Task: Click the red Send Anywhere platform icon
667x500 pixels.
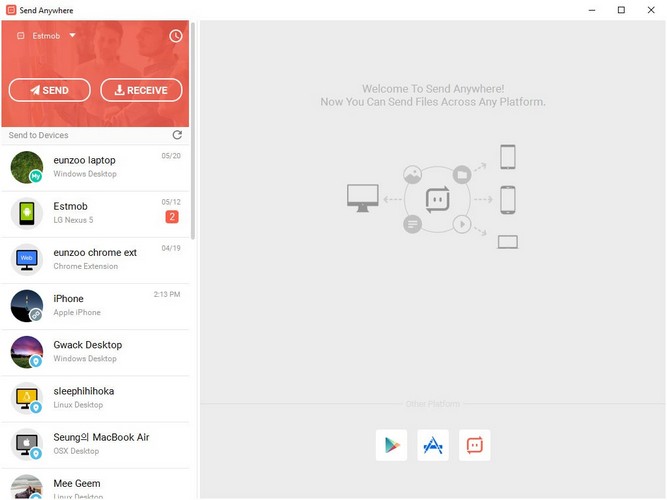Action: click(x=474, y=445)
